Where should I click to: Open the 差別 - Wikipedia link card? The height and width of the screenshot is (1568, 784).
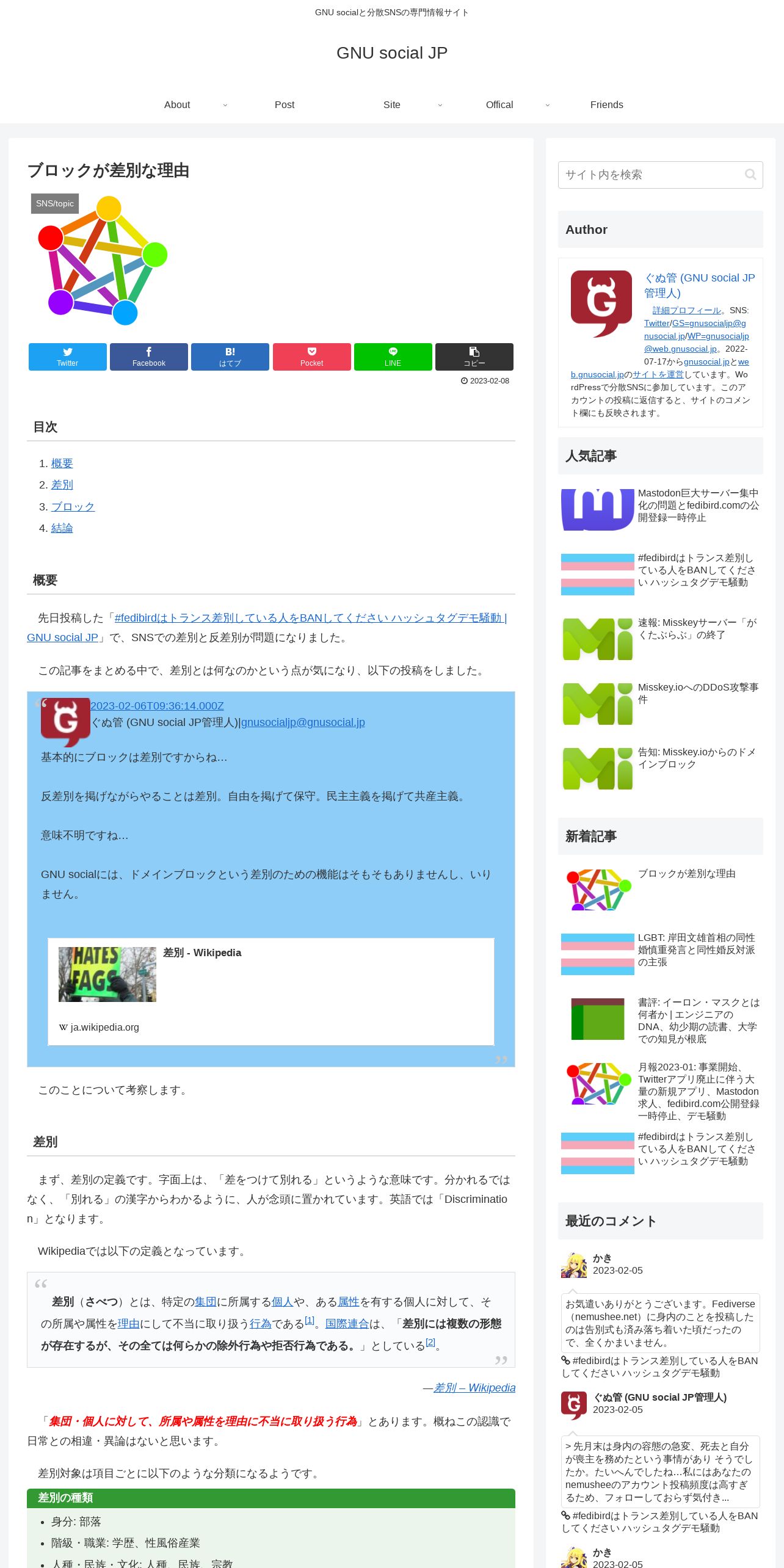point(271,992)
